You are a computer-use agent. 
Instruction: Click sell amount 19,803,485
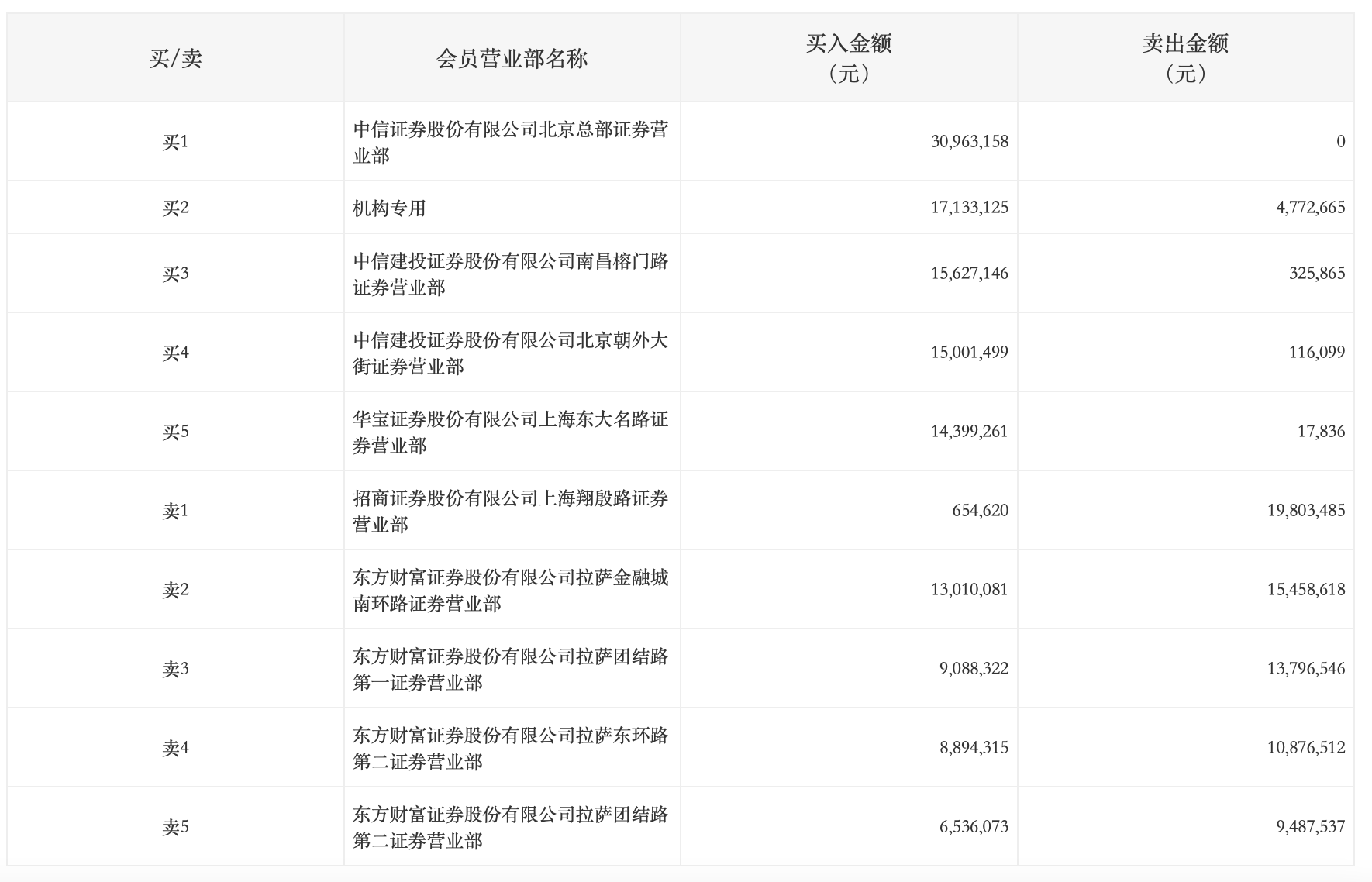coord(1307,510)
